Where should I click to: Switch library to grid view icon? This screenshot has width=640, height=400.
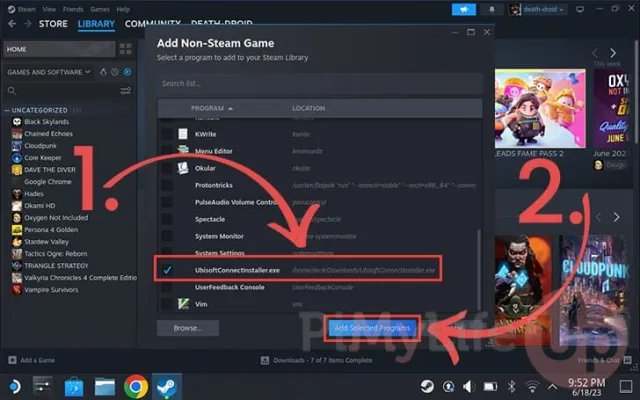pyautogui.click(x=125, y=49)
